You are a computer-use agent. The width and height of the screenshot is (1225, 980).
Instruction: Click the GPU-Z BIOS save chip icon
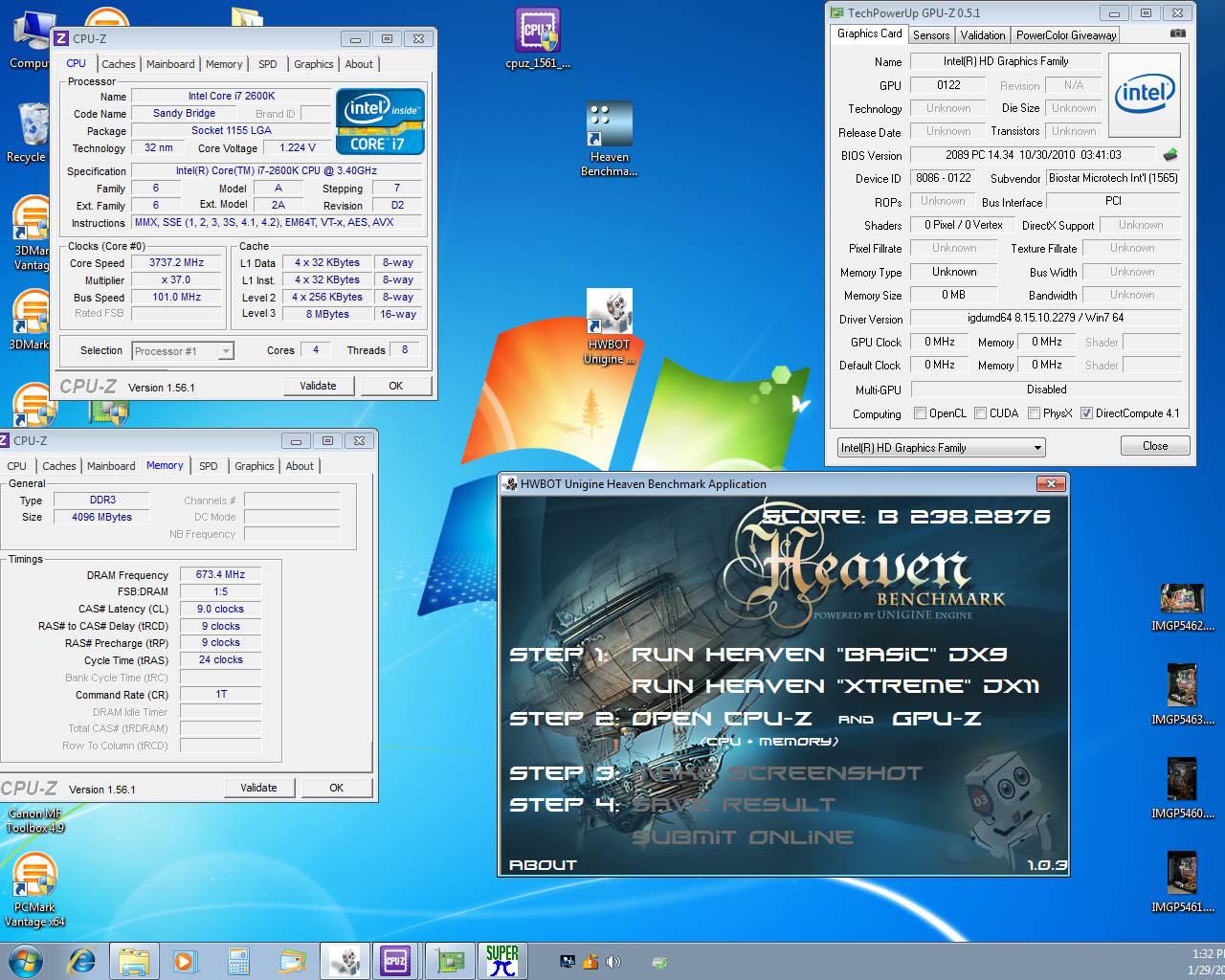tap(1169, 154)
